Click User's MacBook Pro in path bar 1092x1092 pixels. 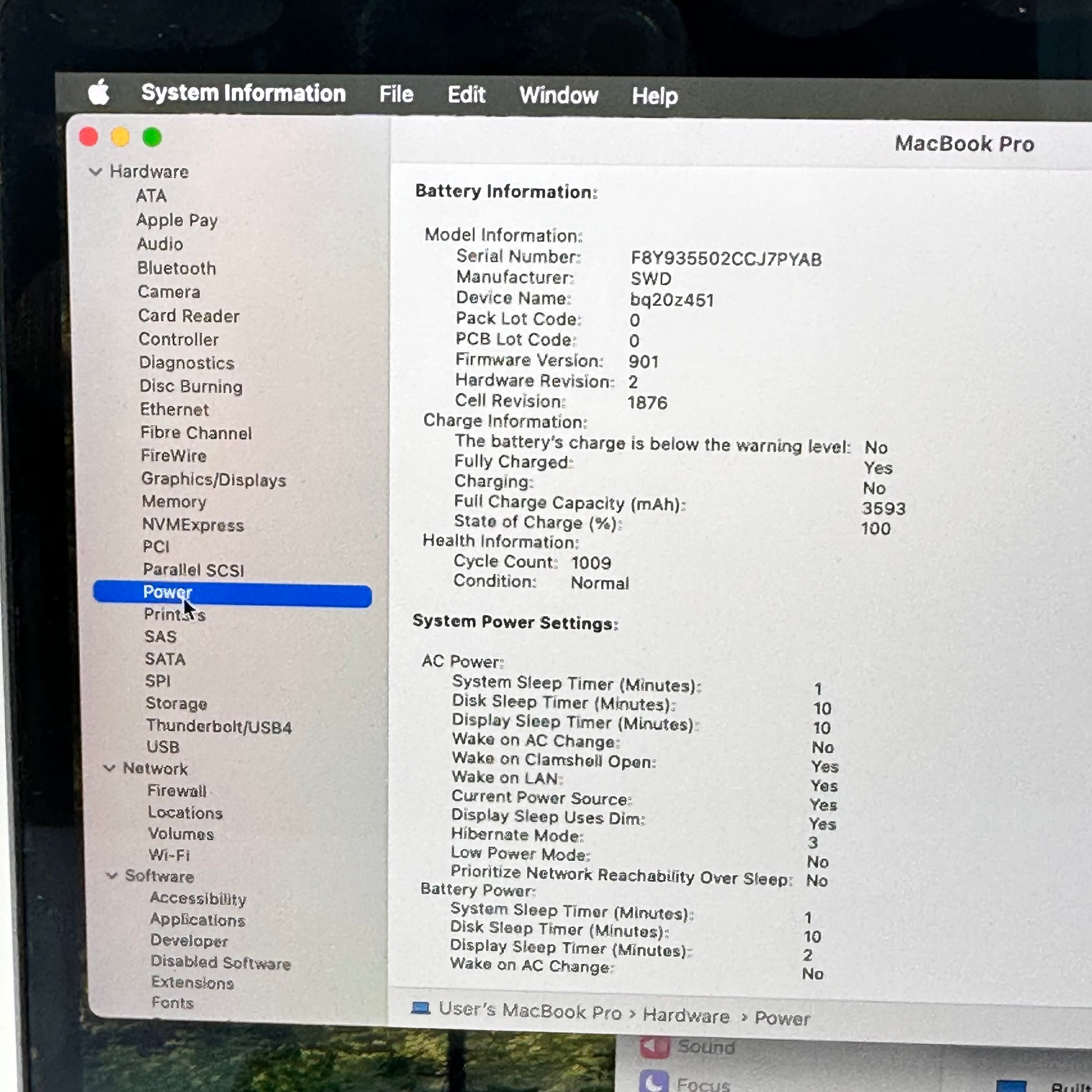pyautogui.click(x=530, y=1011)
